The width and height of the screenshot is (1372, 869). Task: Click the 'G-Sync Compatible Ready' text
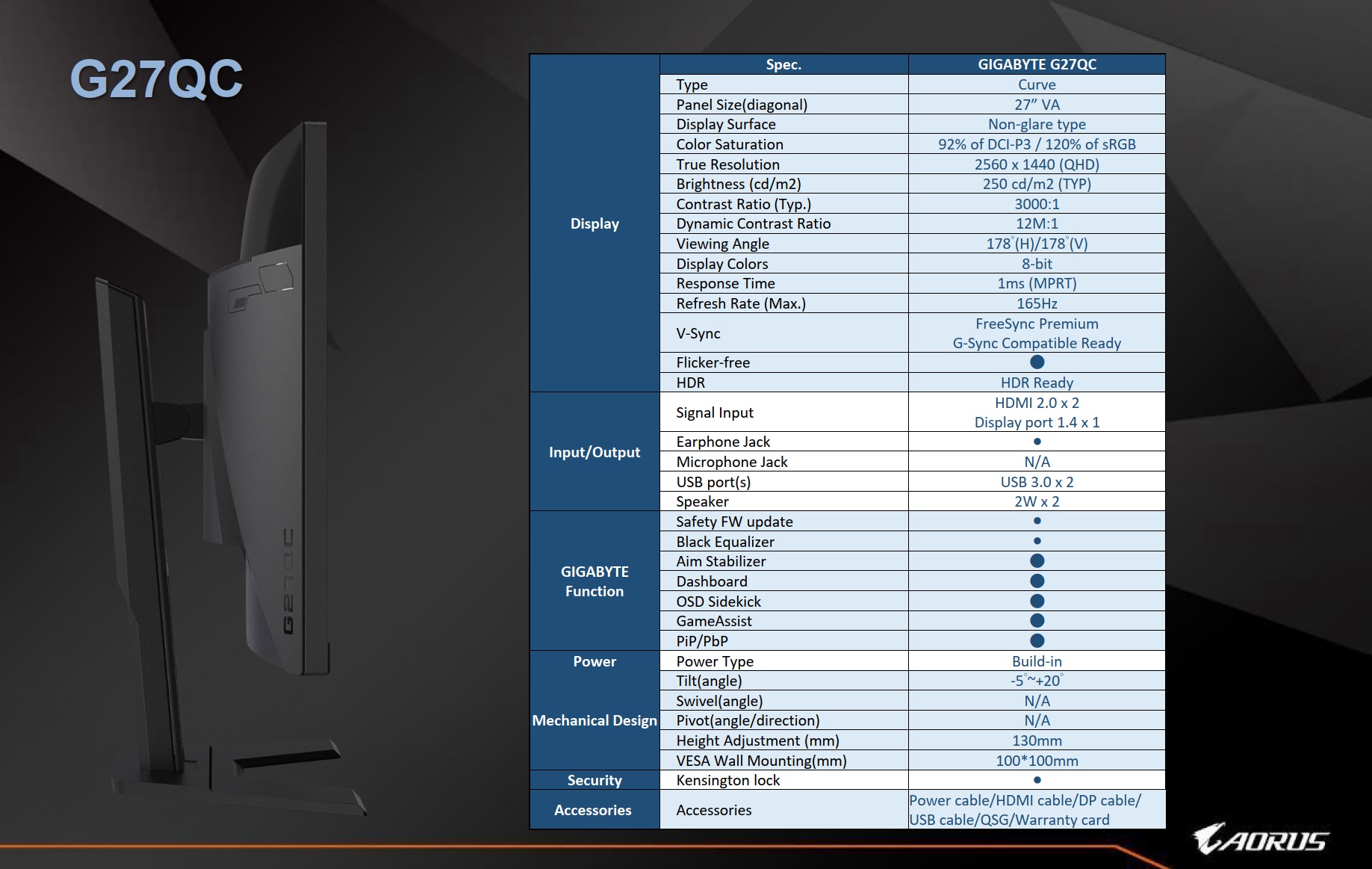click(x=1037, y=343)
